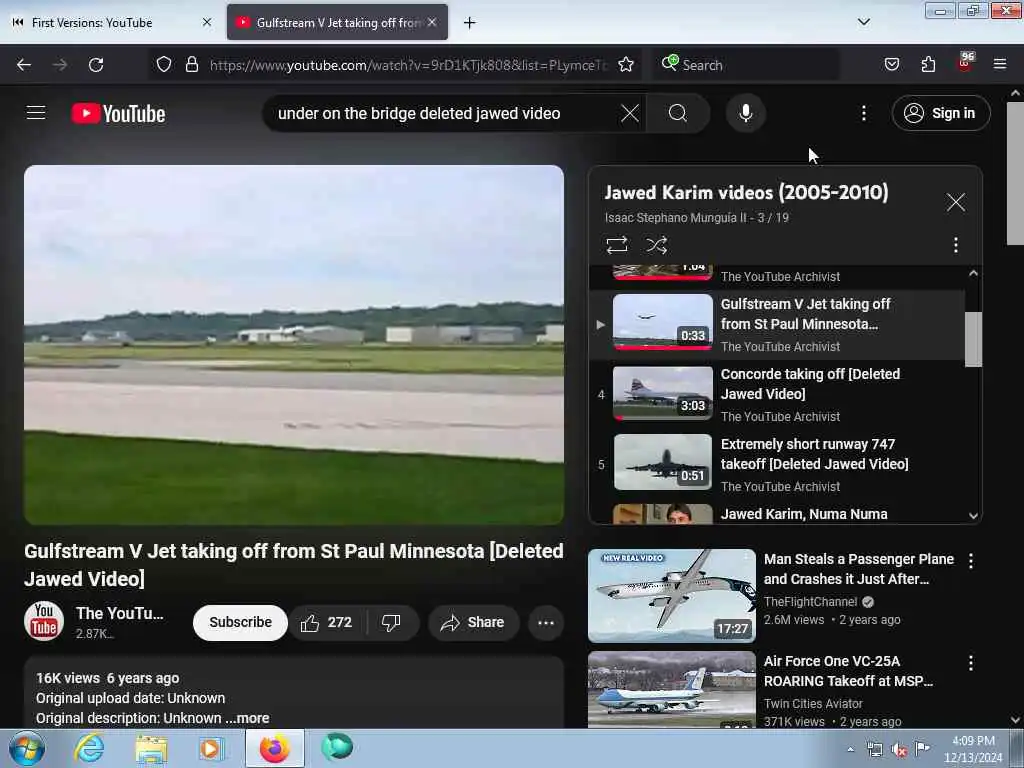Open Firefox application menu
This screenshot has height=768, width=1024.
pos(1000,65)
